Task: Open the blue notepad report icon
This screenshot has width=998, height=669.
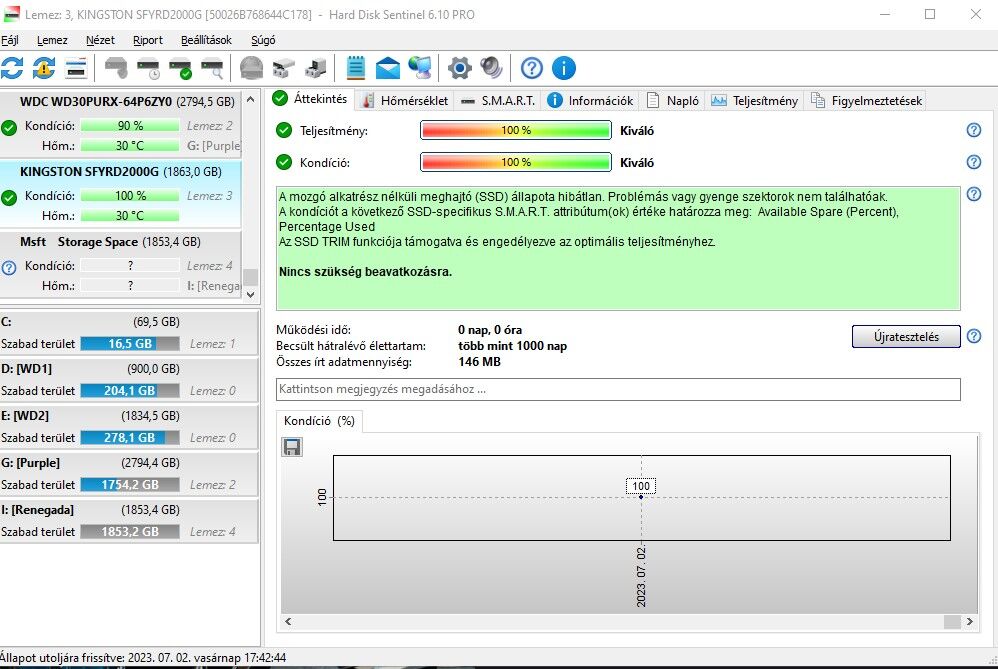Action: [356, 67]
